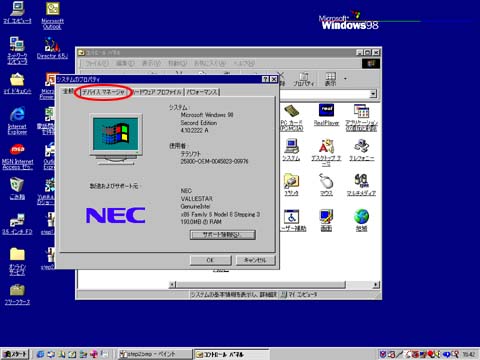Select the Desktop Themes icon in Control Panel
The image size is (480, 360).
click(x=326, y=153)
